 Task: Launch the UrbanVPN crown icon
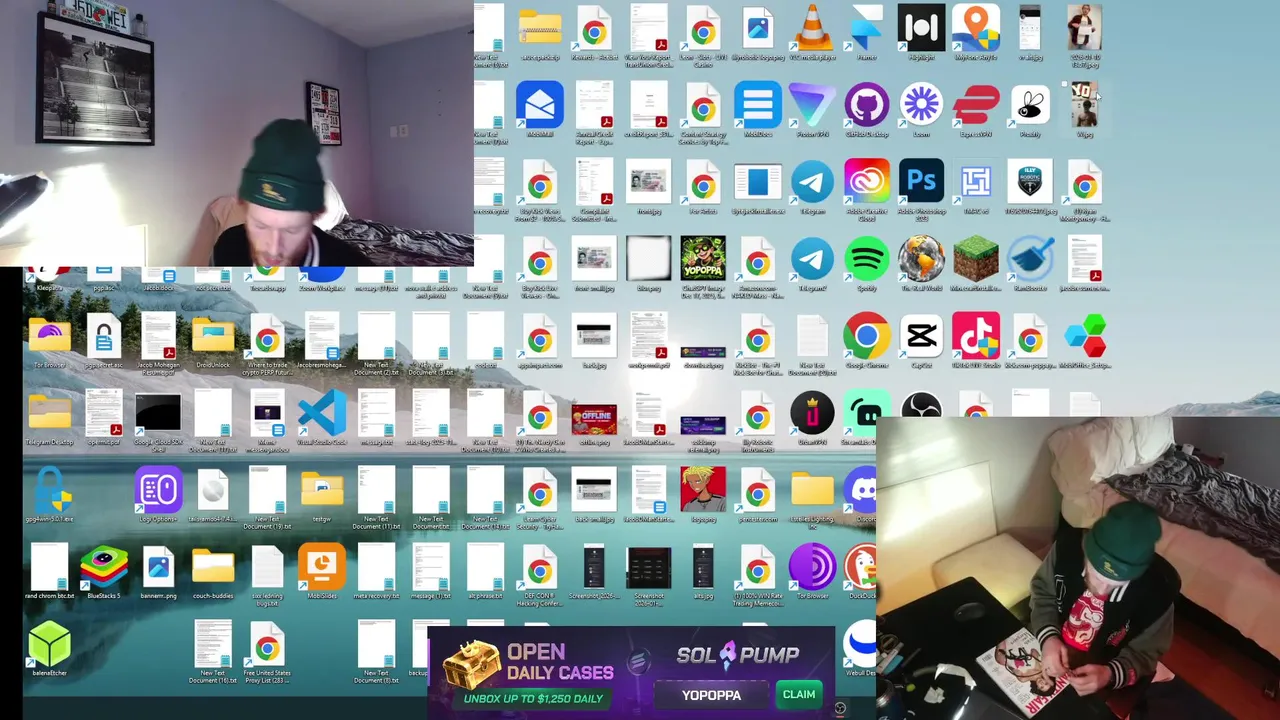(x=812, y=414)
